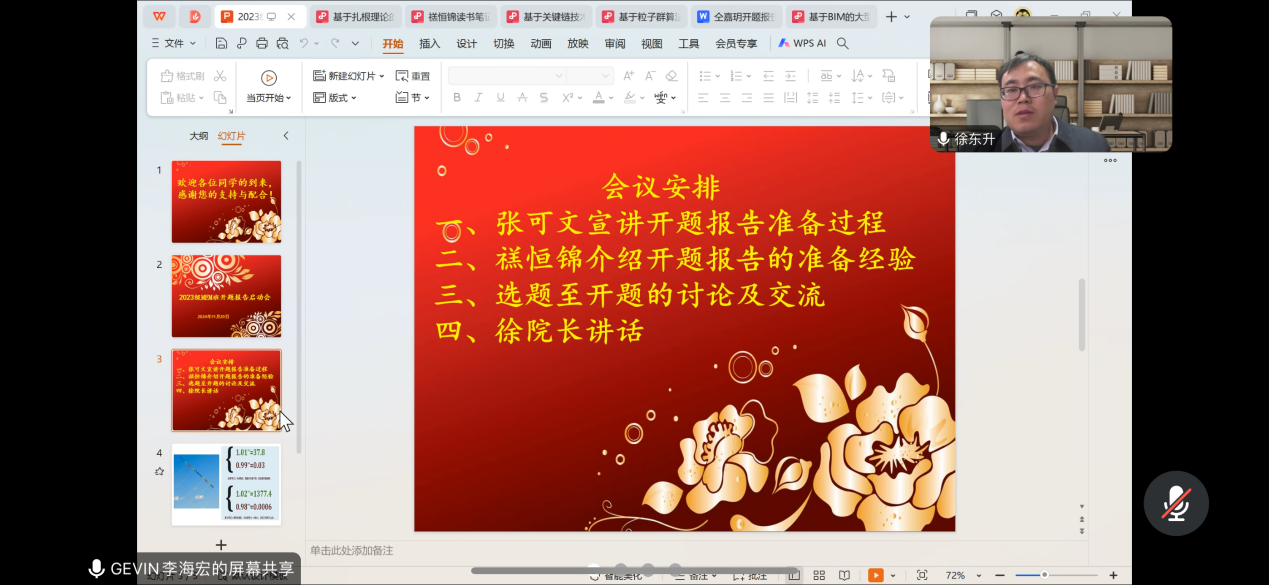Switch to slide sorter grid view
This screenshot has height=585, width=1269.
coord(819,575)
